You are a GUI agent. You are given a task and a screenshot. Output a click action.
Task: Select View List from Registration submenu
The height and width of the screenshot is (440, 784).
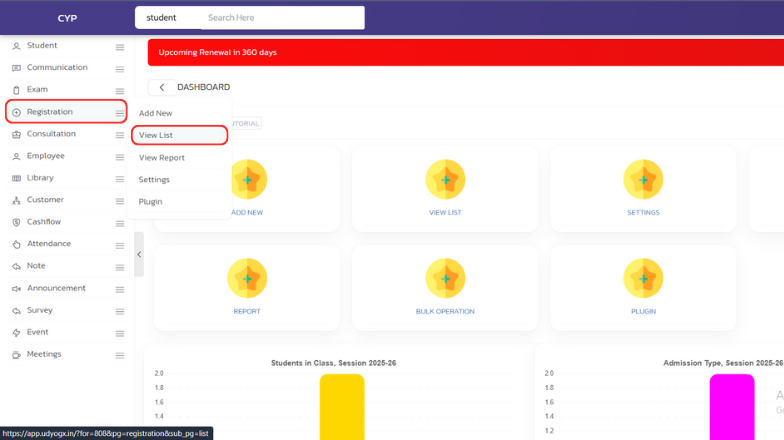[x=156, y=135]
